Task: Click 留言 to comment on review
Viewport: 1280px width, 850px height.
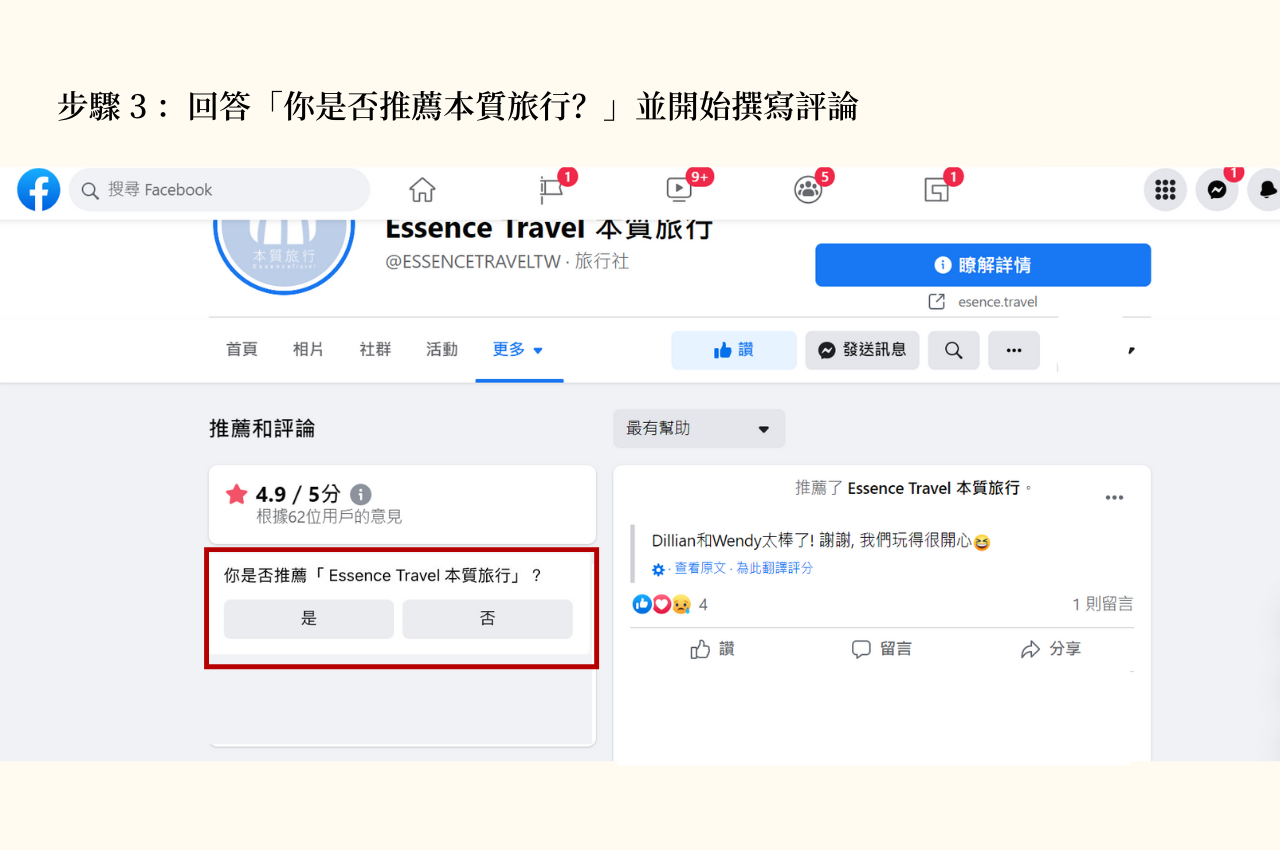Action: [881, 649]
